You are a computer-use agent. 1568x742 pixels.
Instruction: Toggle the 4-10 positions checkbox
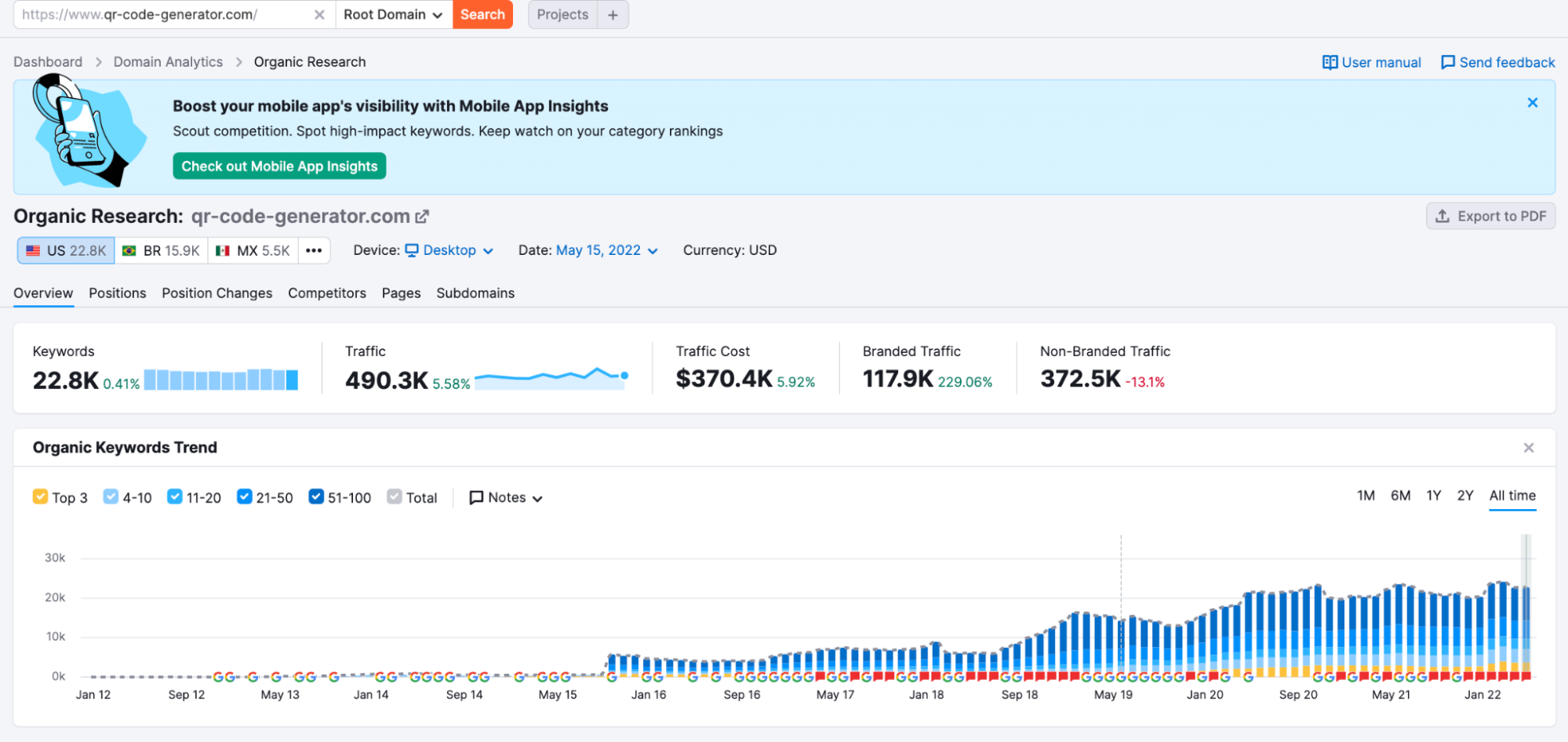click(x=111, y=496)
